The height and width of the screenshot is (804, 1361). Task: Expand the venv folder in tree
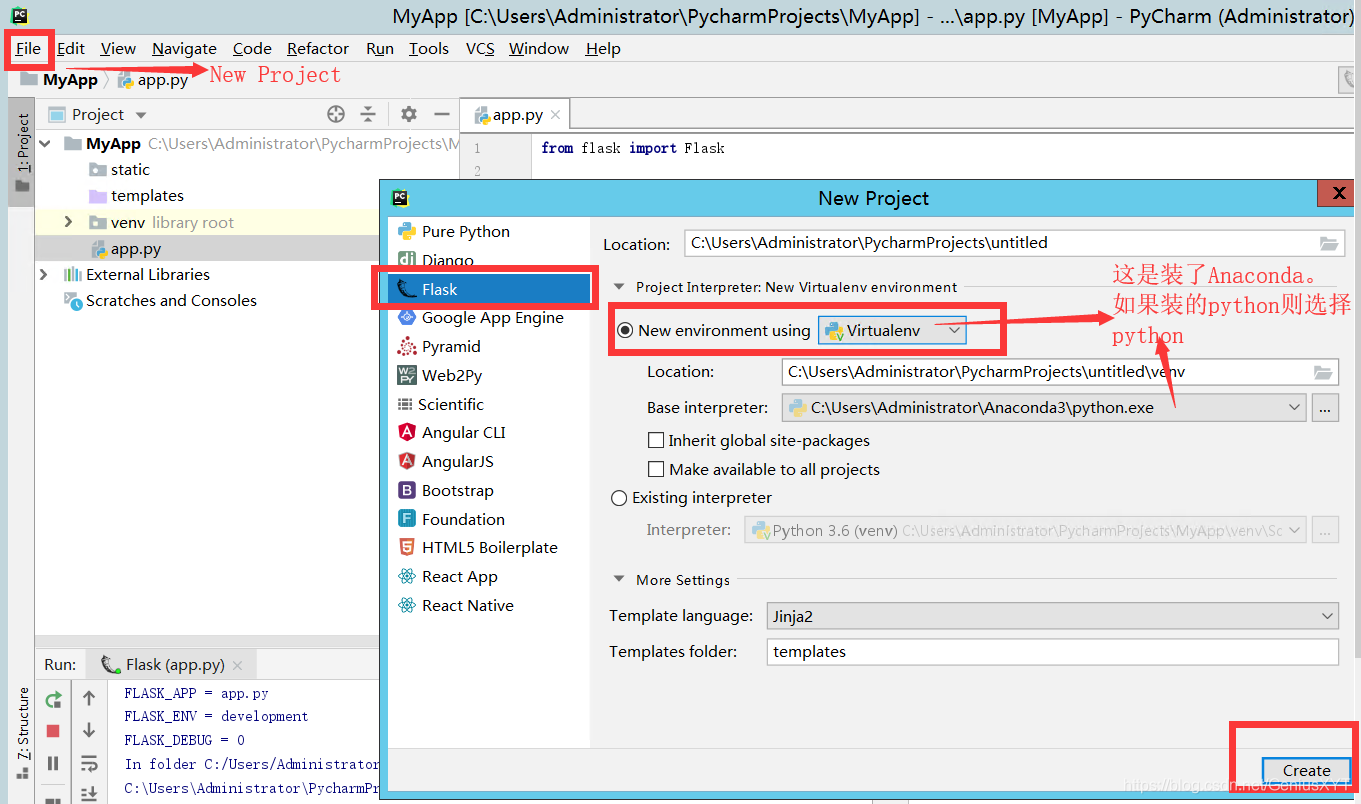[67, 222]
